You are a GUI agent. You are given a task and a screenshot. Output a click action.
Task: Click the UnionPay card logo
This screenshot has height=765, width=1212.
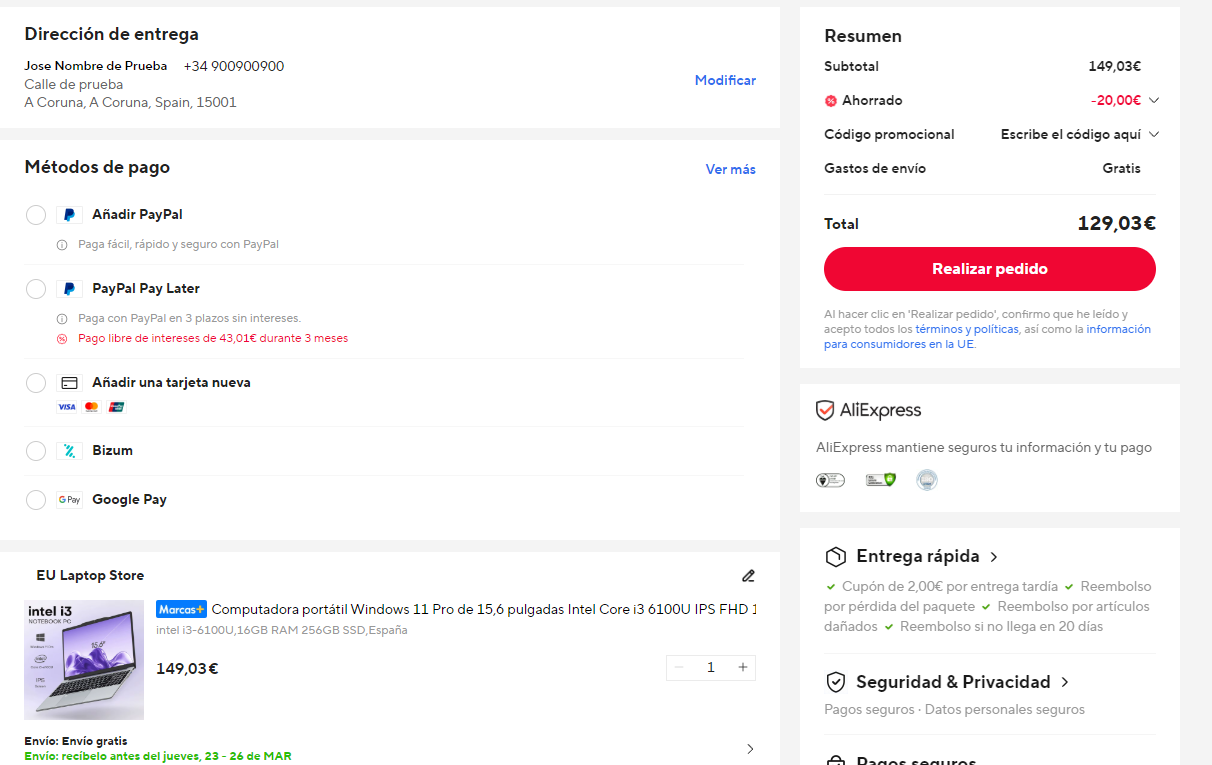pyautogui.click(x=116, y=407)
